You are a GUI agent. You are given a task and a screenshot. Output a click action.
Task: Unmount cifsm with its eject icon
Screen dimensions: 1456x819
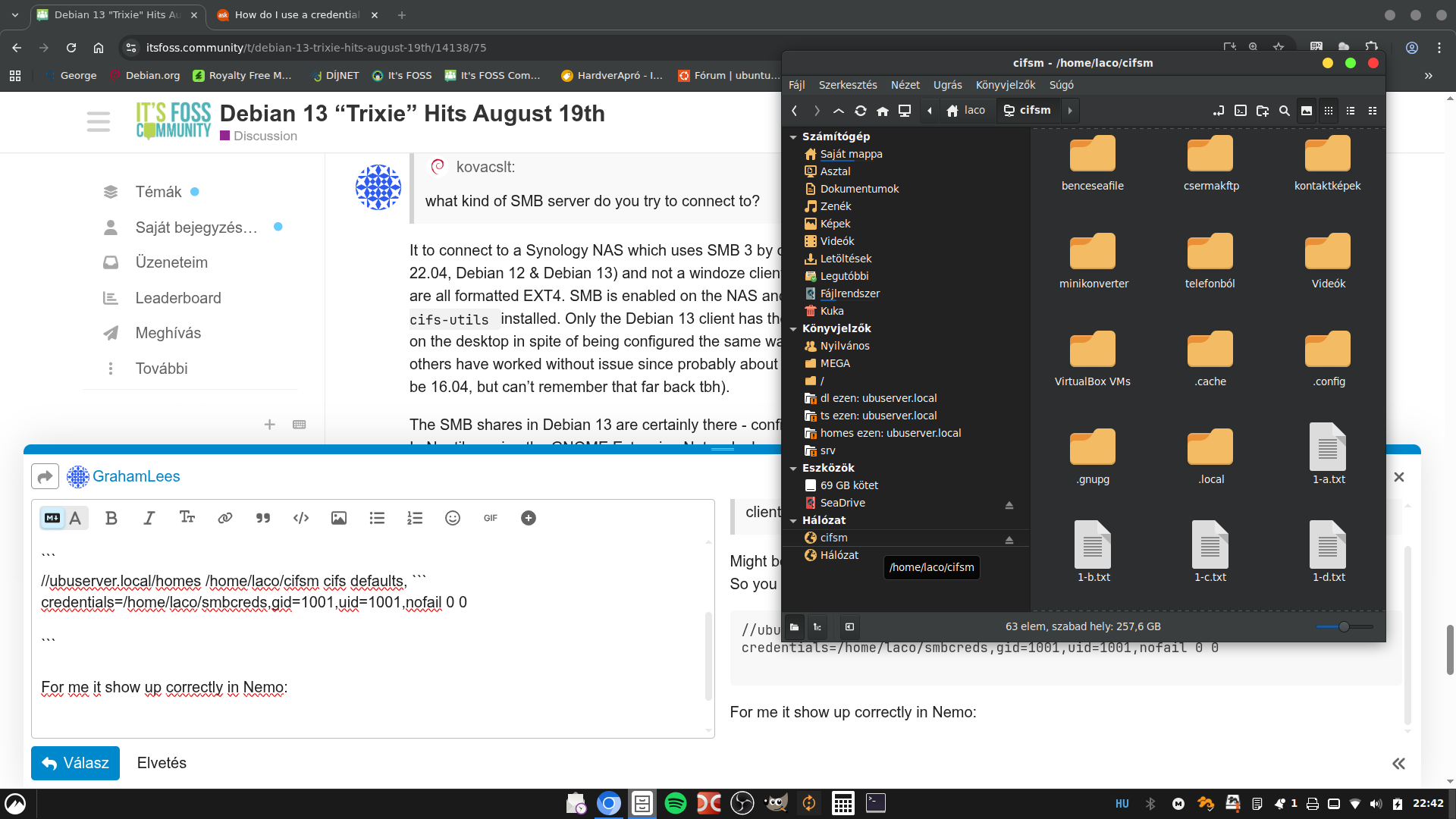pos(1009,539)
